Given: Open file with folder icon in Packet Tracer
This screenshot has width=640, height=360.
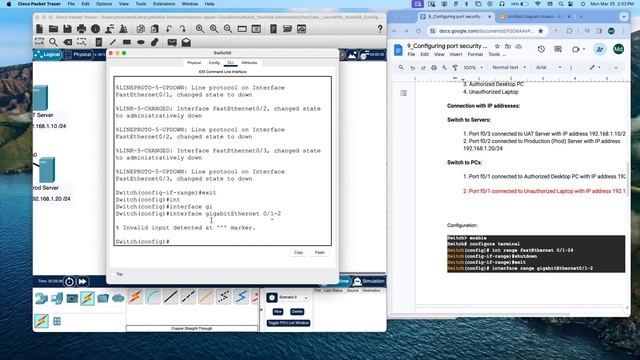Looking at the screenshot, I should point(53,29).
